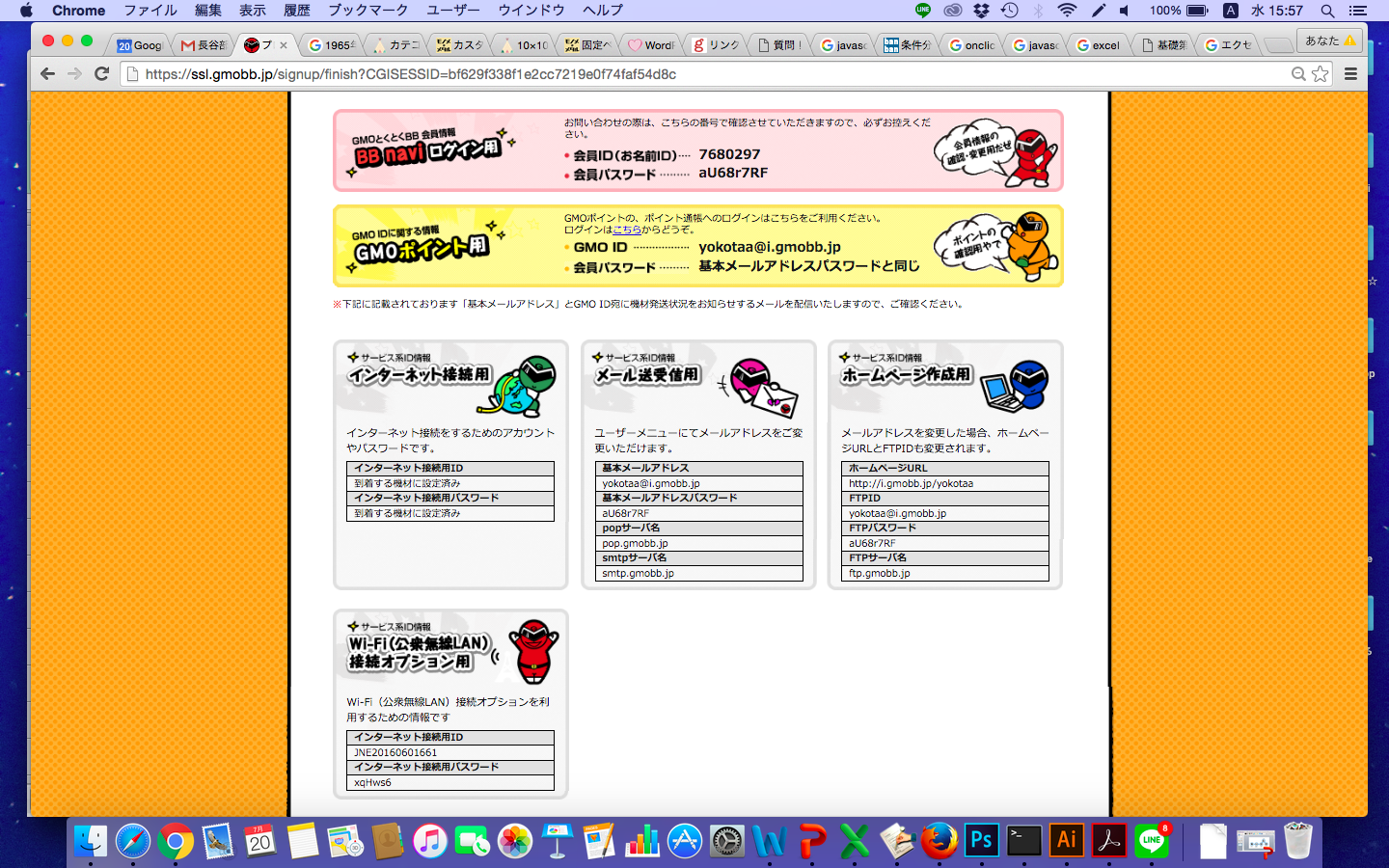Click the Spotlight search icon in menu bar
Viewport: 1389px width, 868px height.
[x=1327, y=11]
